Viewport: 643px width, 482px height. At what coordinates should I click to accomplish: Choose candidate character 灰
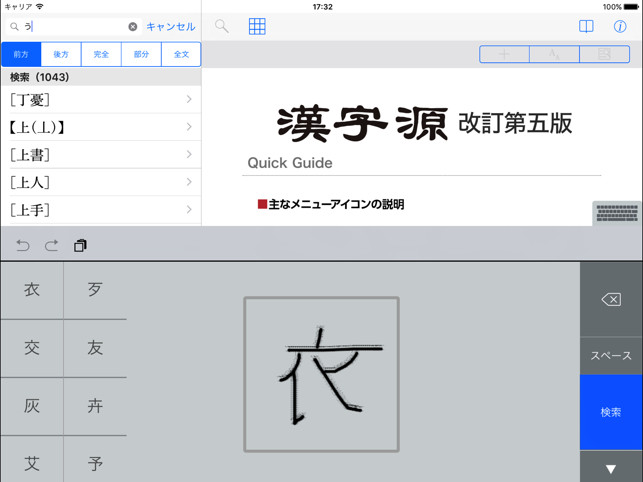(32, 406)
